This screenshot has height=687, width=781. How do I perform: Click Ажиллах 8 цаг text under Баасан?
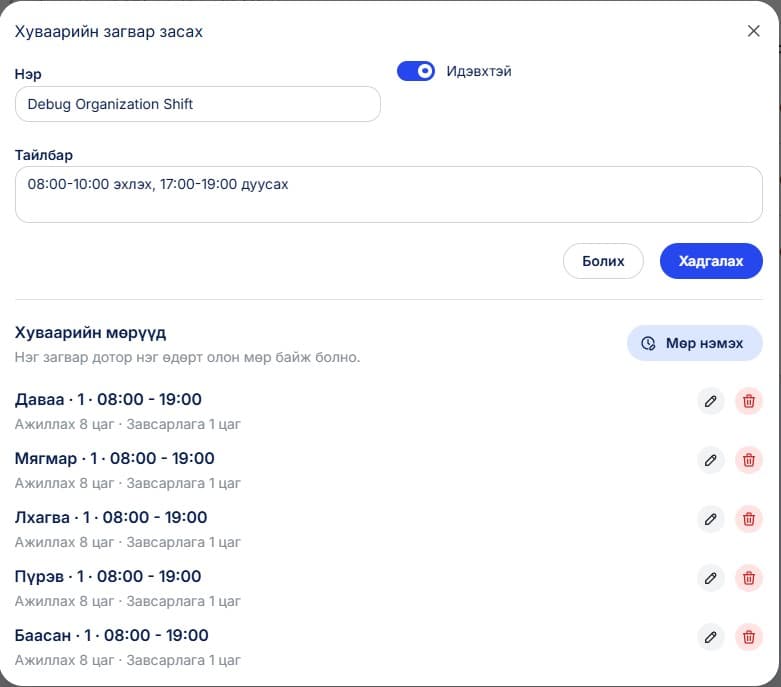(65, 660)
